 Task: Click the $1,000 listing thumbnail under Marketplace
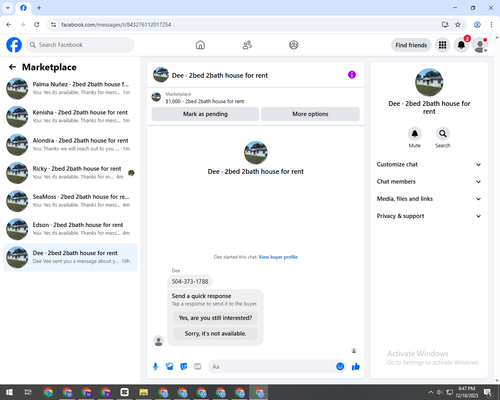156,97
